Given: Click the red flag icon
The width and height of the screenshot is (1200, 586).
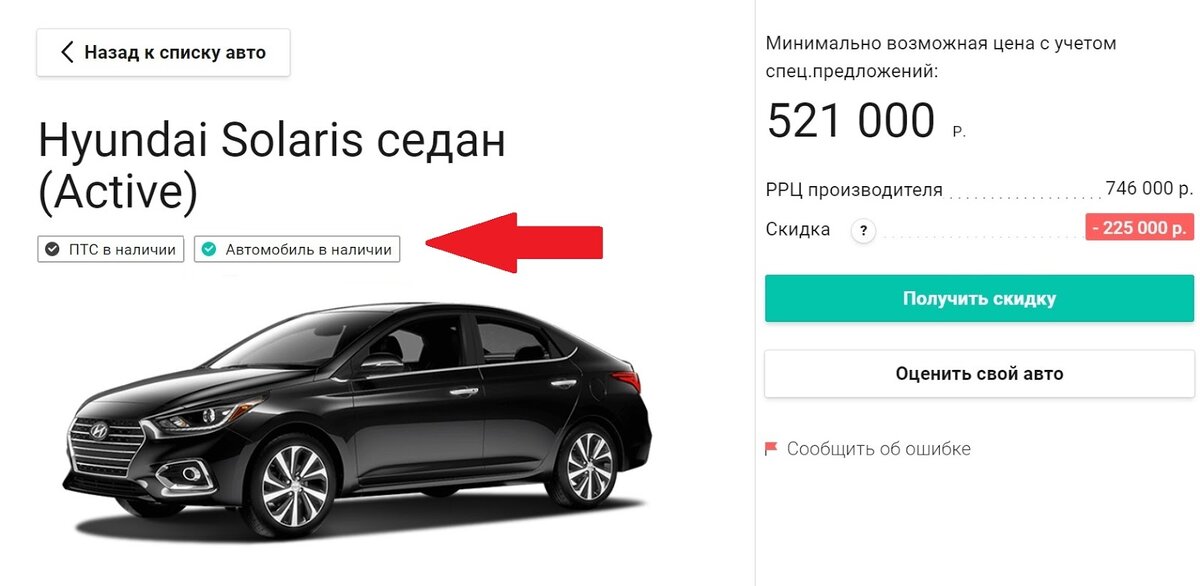Looking at the screenshot, I should tap(771, 449).
